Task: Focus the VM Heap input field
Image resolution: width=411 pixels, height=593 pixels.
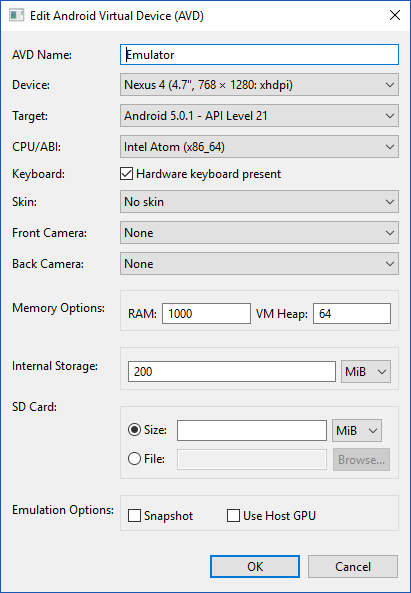Action: pos(352,314)
